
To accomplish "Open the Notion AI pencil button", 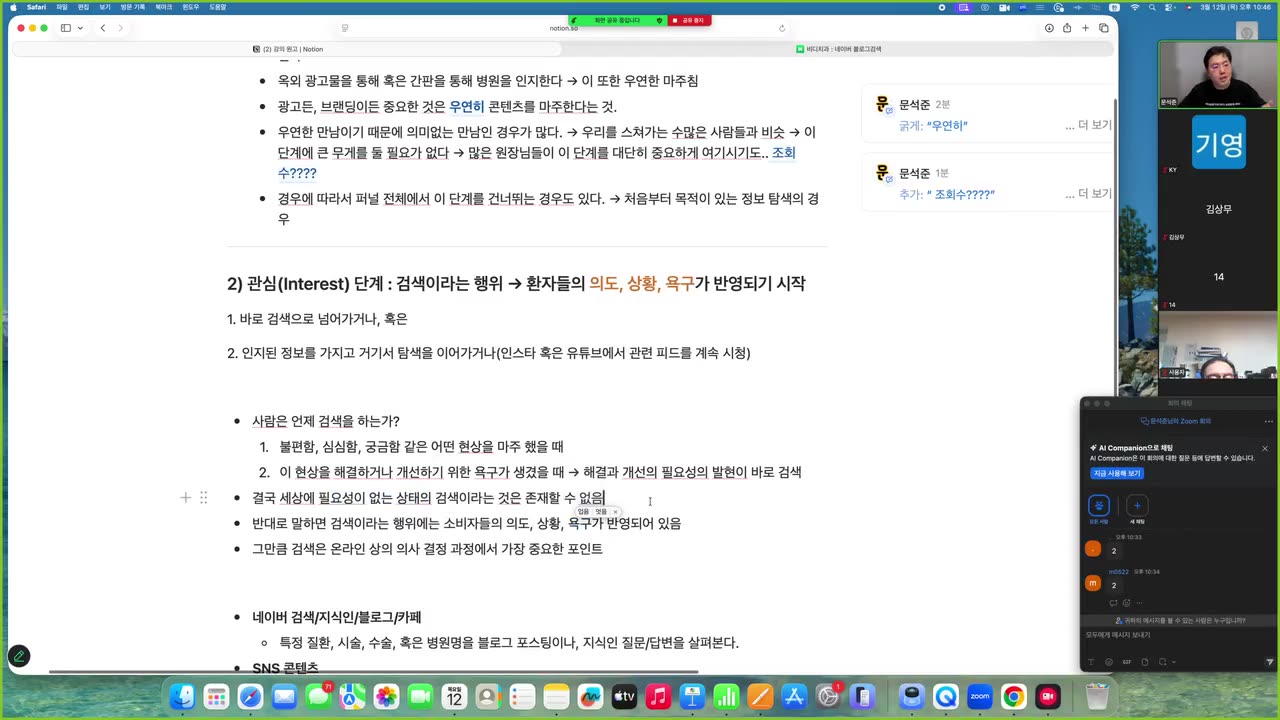I will [18, 656].
